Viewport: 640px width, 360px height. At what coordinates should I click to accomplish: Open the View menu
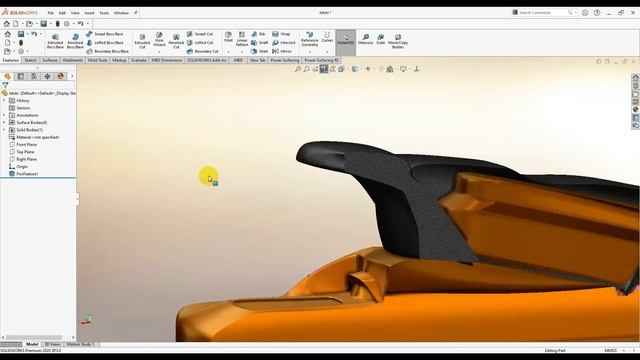click(75, 13)
